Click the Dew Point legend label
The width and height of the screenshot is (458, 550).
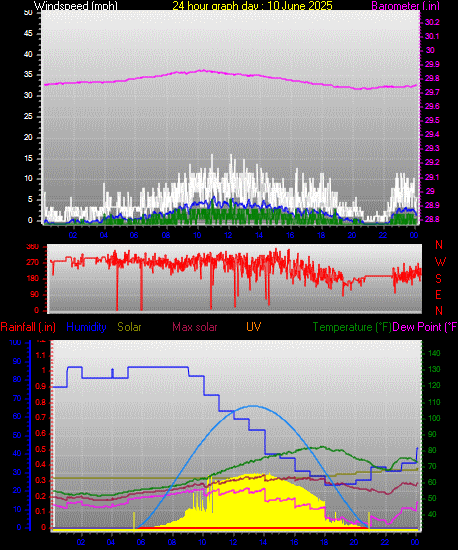click(x=425, y=327)
